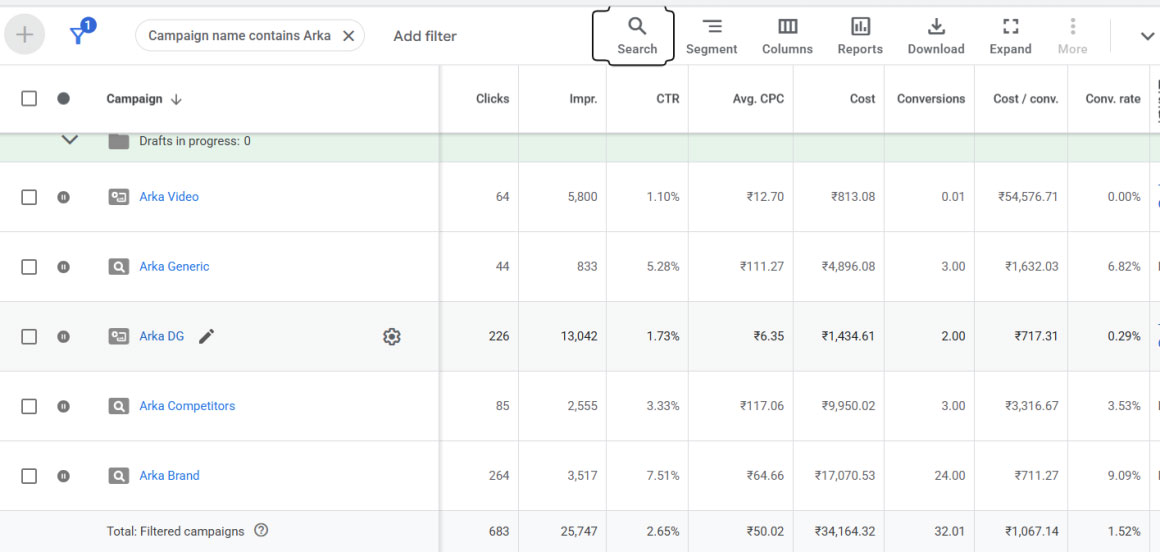Sort by the Campaign column header

click(134, 99)
